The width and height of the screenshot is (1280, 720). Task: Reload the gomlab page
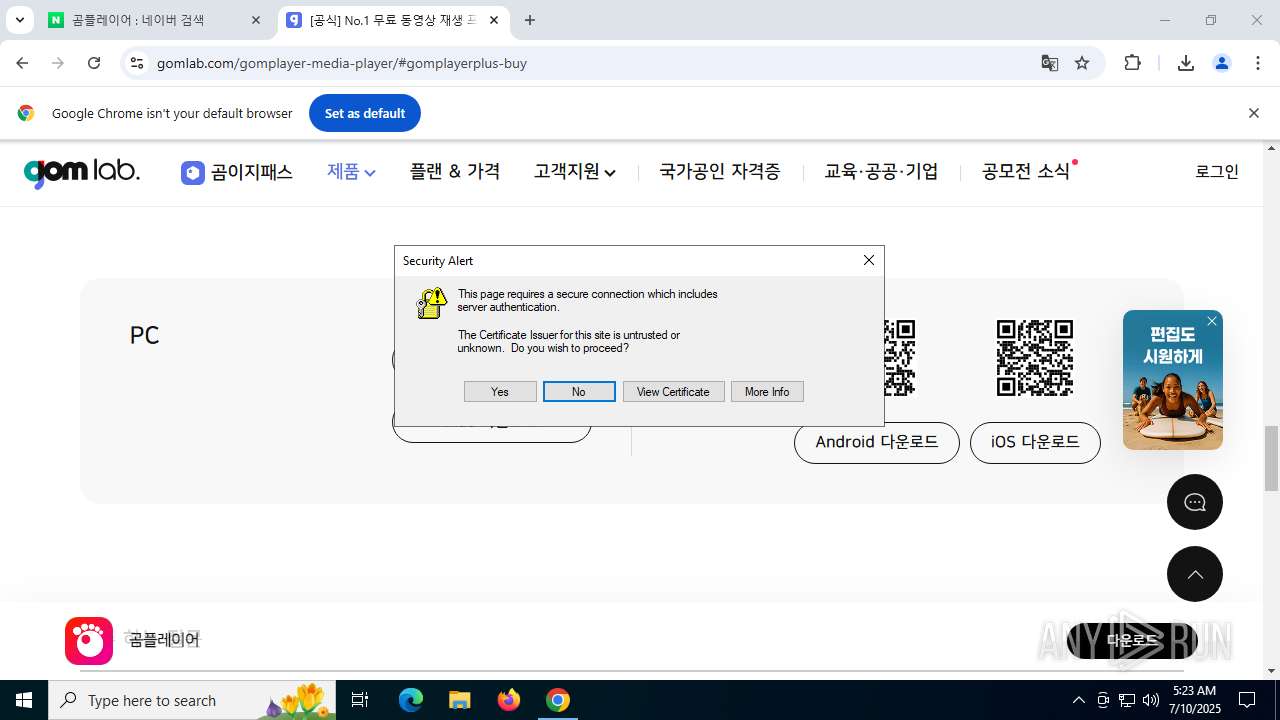[94, 63]
